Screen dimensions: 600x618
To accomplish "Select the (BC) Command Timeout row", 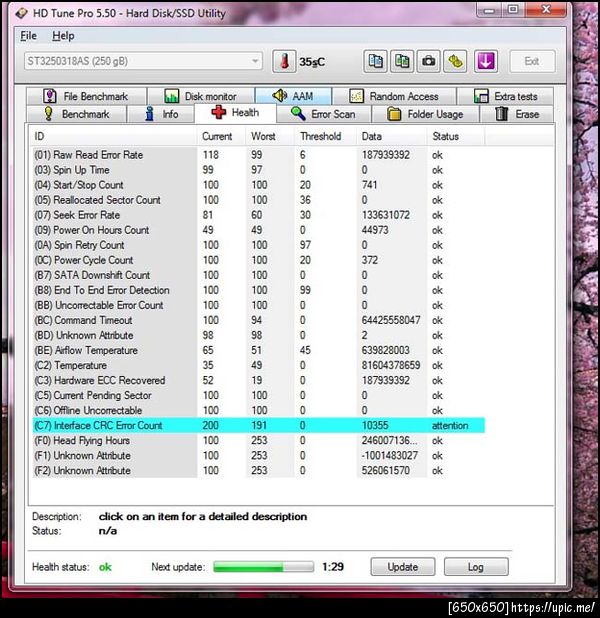I will coord(259,320).
